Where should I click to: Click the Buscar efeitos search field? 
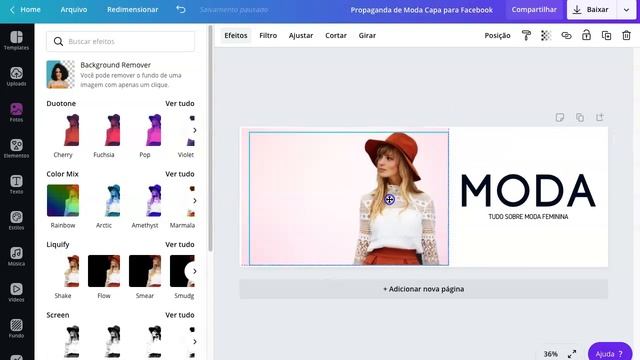coord(120,41)
